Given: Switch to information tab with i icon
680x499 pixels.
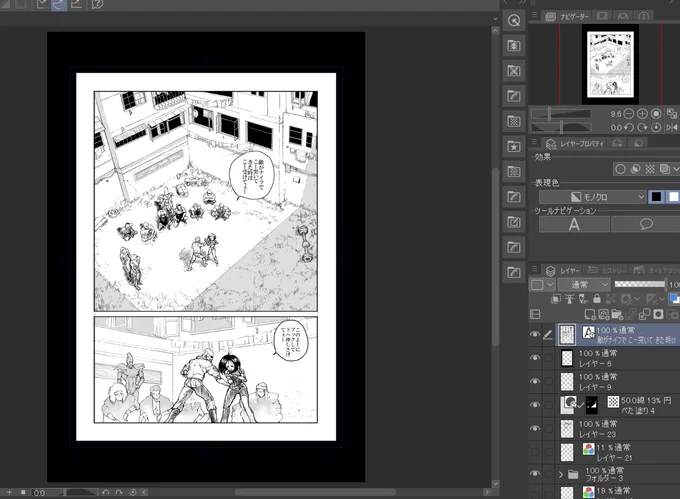Looking at the screenshot, I should [644, 16].
